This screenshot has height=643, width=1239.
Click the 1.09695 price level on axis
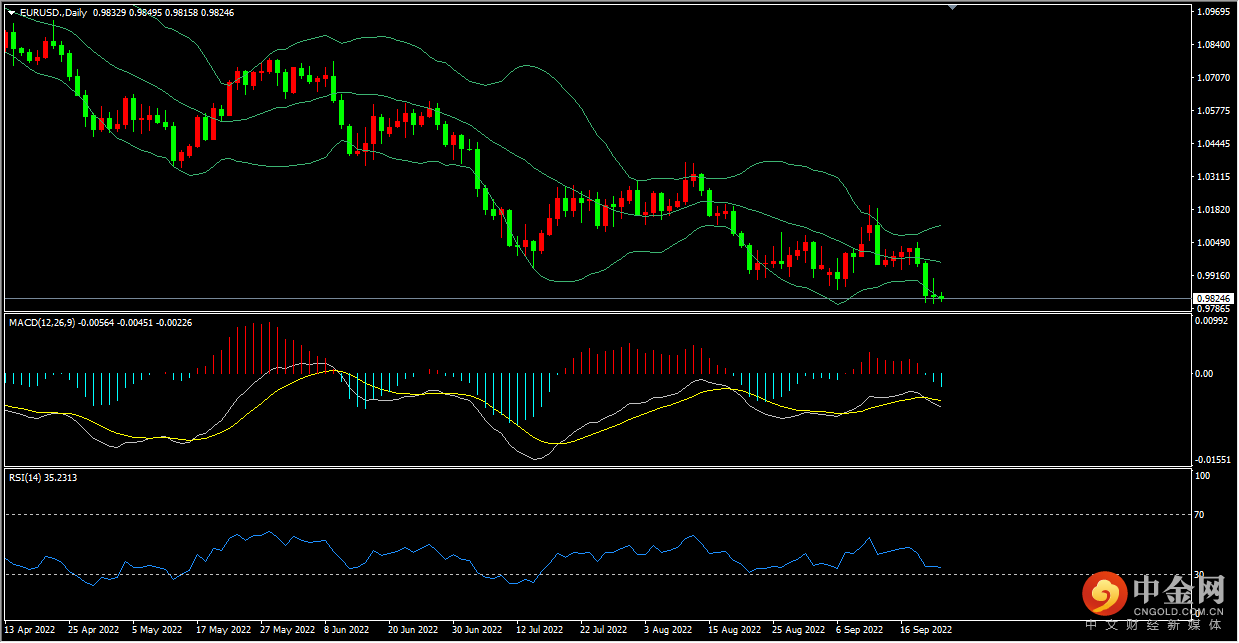click(1212, 12)
